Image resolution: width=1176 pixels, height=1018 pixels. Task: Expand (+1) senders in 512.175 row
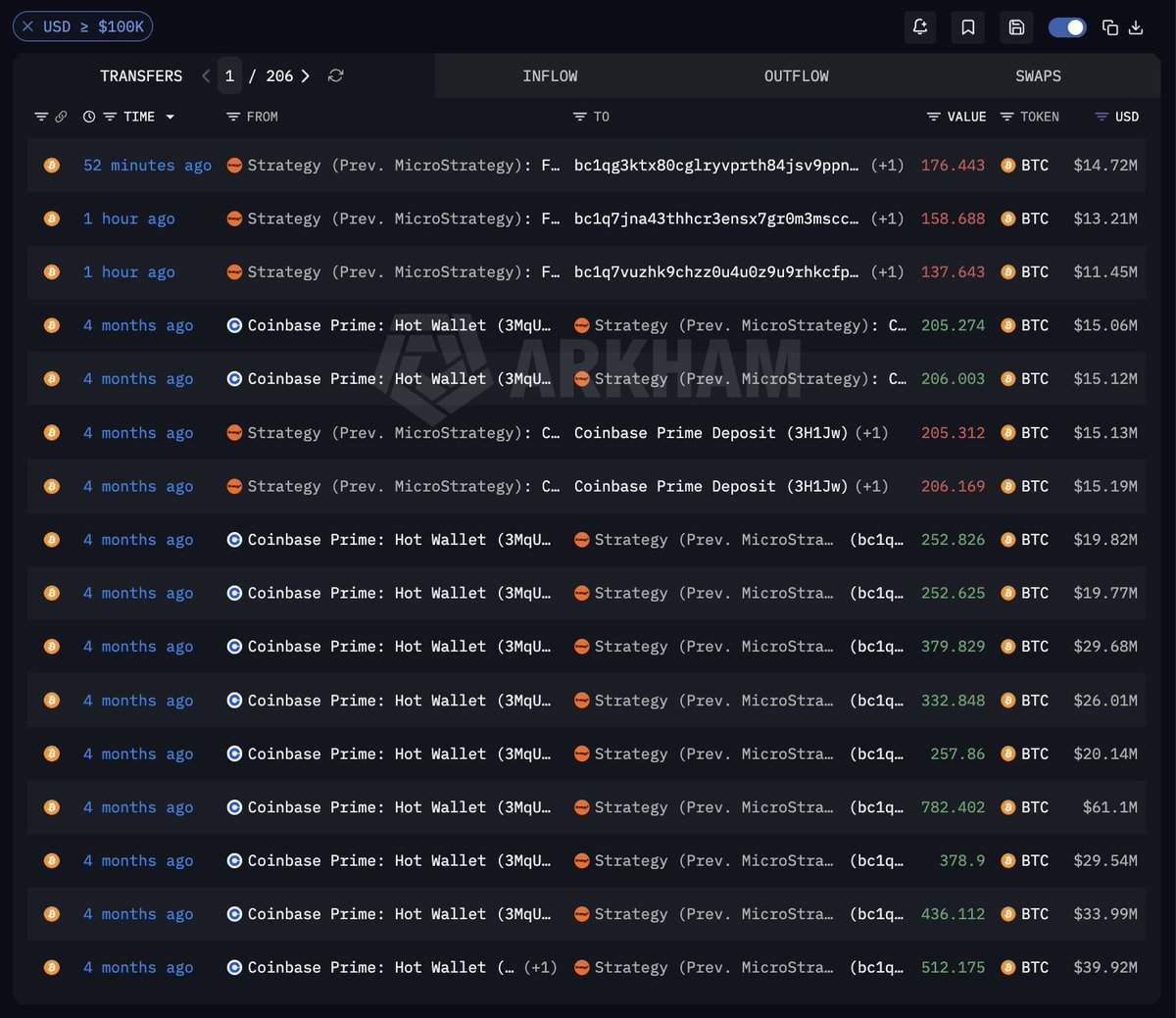pyautogui.click(x=540, y=967)
